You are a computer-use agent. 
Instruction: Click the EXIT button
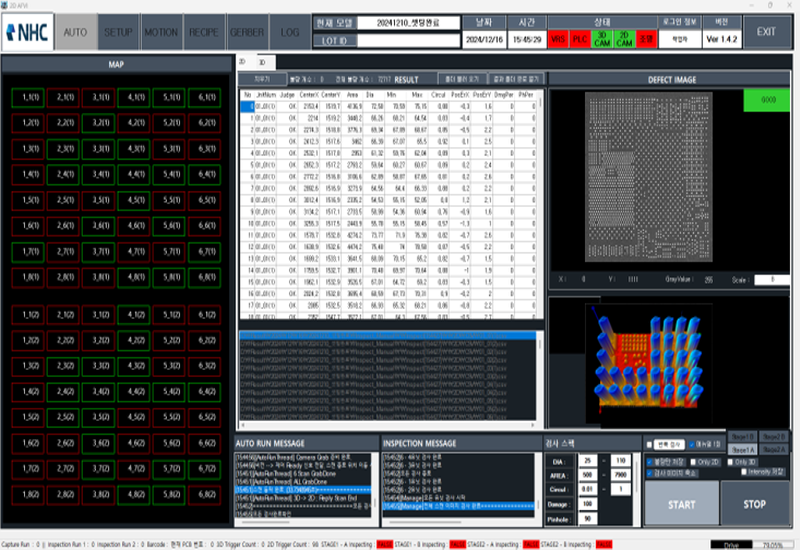pyautogui.click(x=766, y=32)
